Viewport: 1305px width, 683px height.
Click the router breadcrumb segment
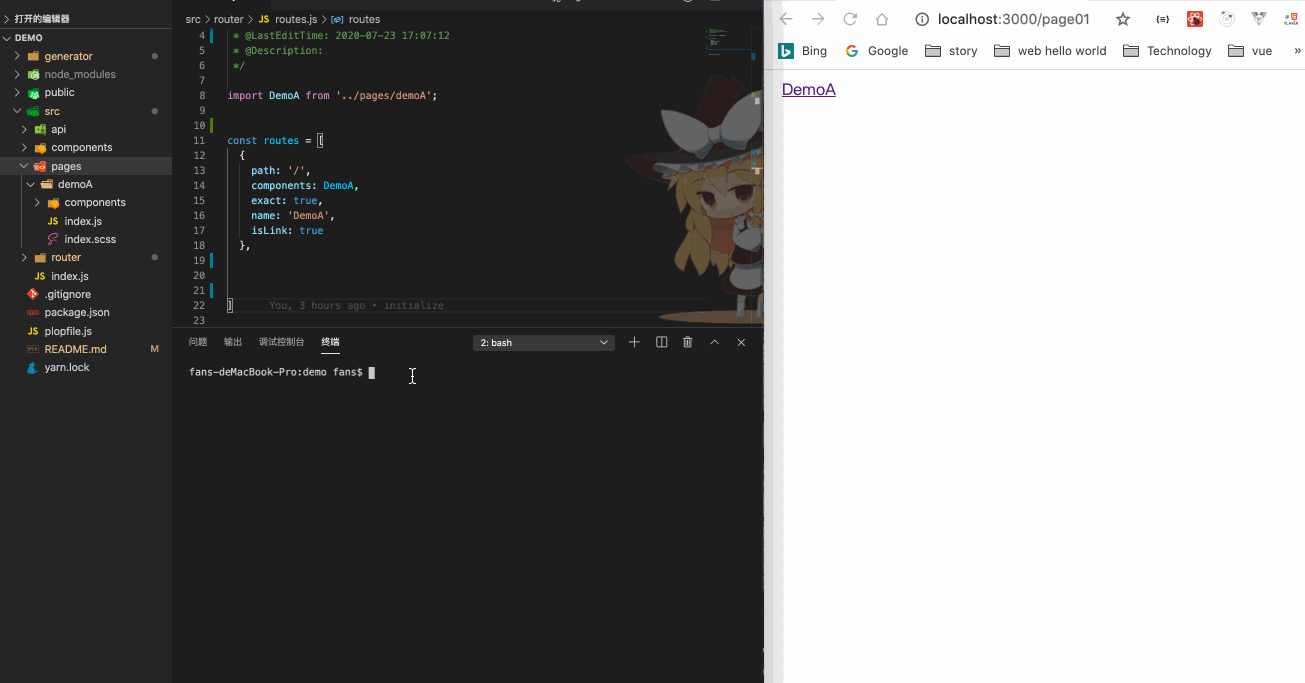click(228, 19)
